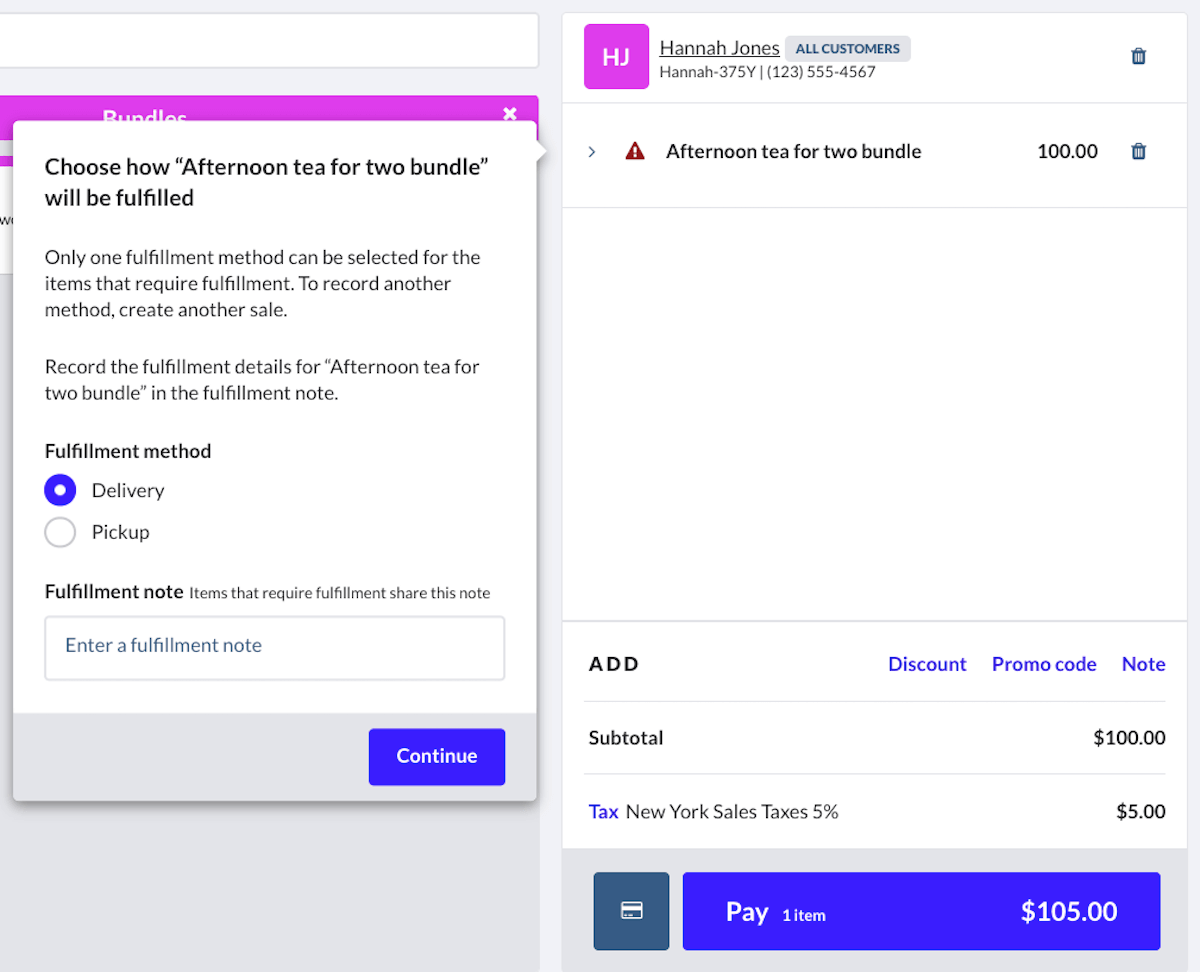Add a Discount to the sale
The height and width of the screenshot is (972, 1200).
(927, 664)
